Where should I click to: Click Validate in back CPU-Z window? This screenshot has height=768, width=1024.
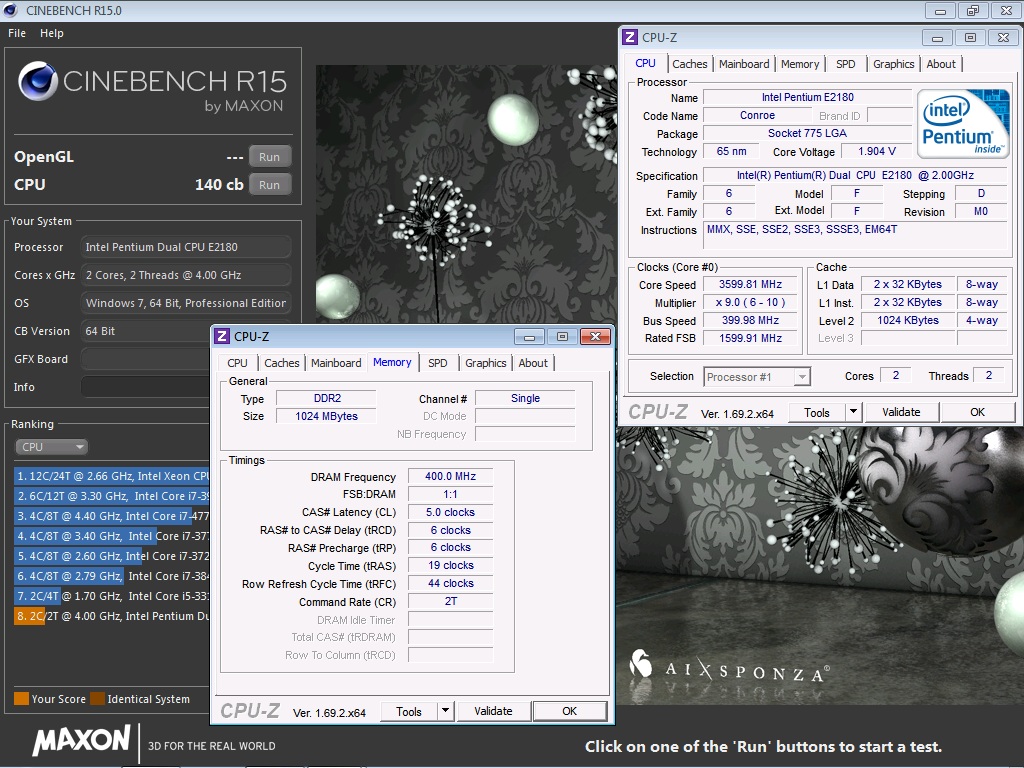[901, 412]
